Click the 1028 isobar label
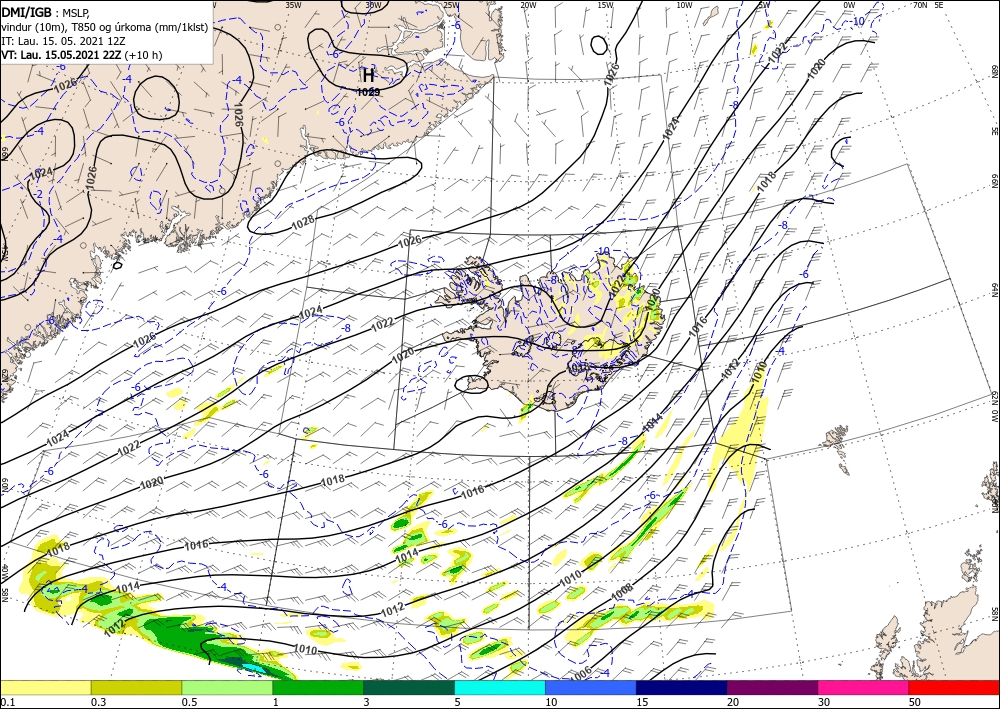Screen dimensions: 1000x709 (x=302, y=222)
